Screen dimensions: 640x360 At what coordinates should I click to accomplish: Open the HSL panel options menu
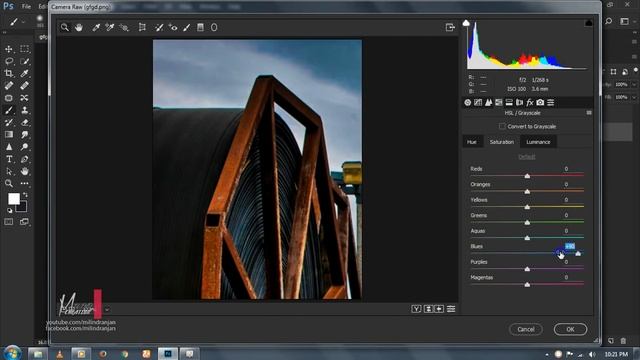tap(589, 113)
